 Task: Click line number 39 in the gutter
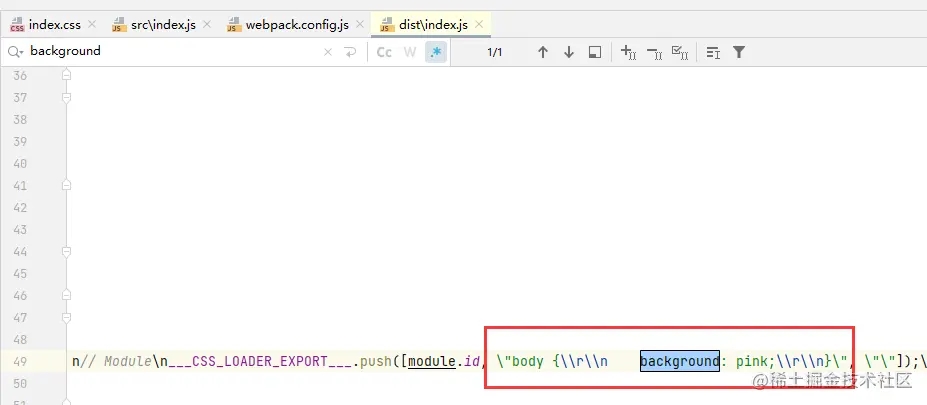tap(20, 142)
